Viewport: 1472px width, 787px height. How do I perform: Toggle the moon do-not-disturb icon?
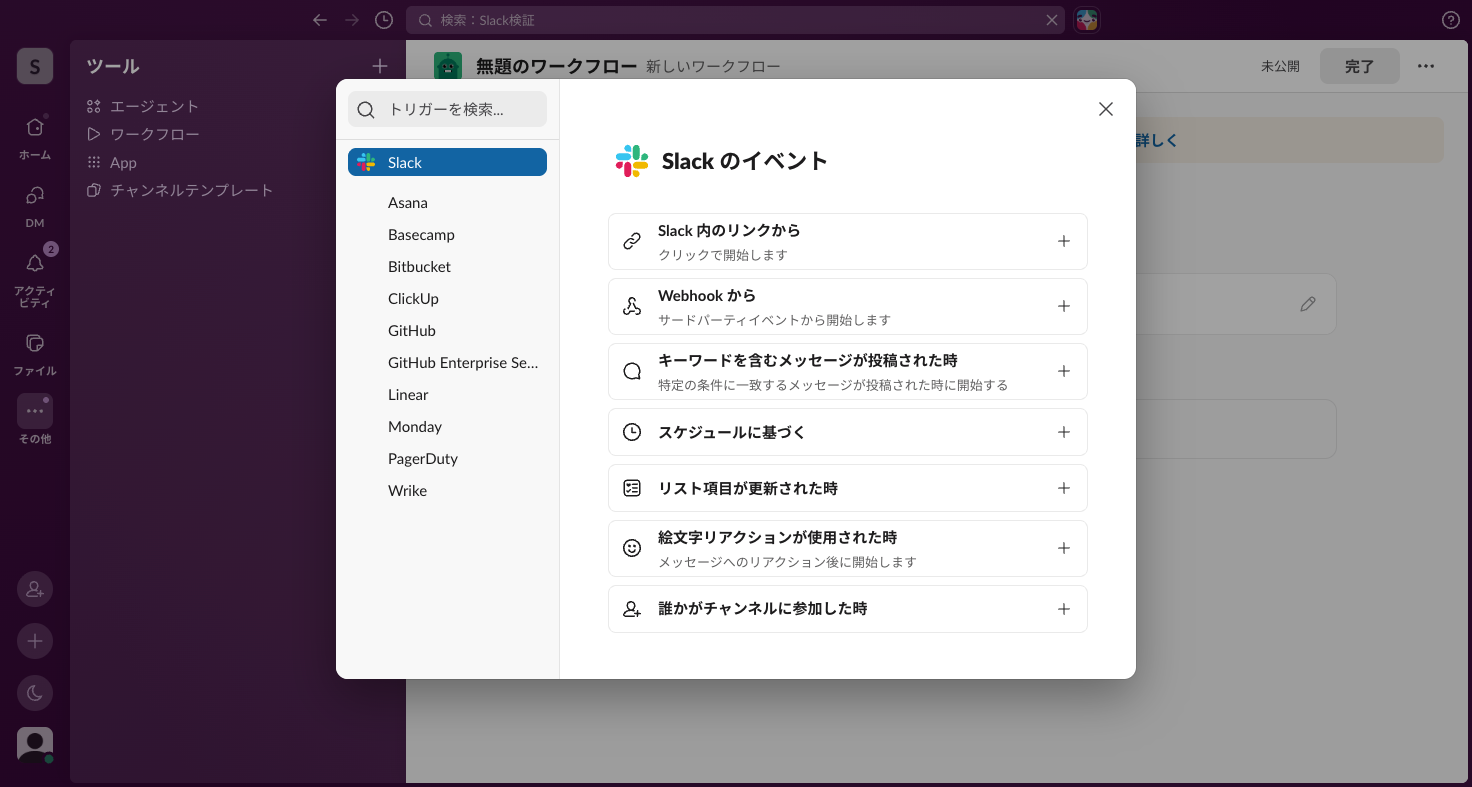click(x=35, y=693)
